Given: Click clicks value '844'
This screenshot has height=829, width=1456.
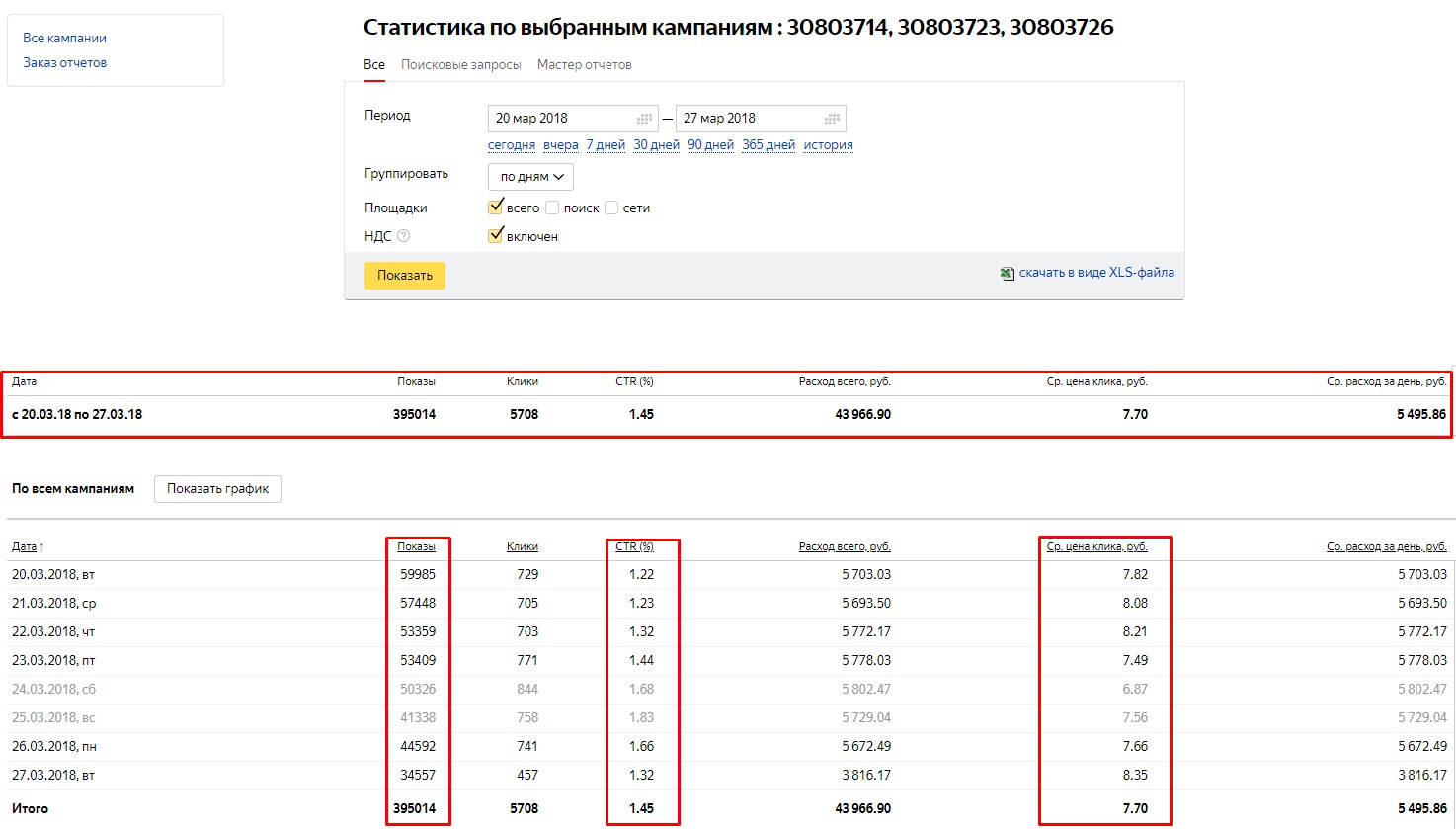Looking at the screenshot, I should point(527,690).
